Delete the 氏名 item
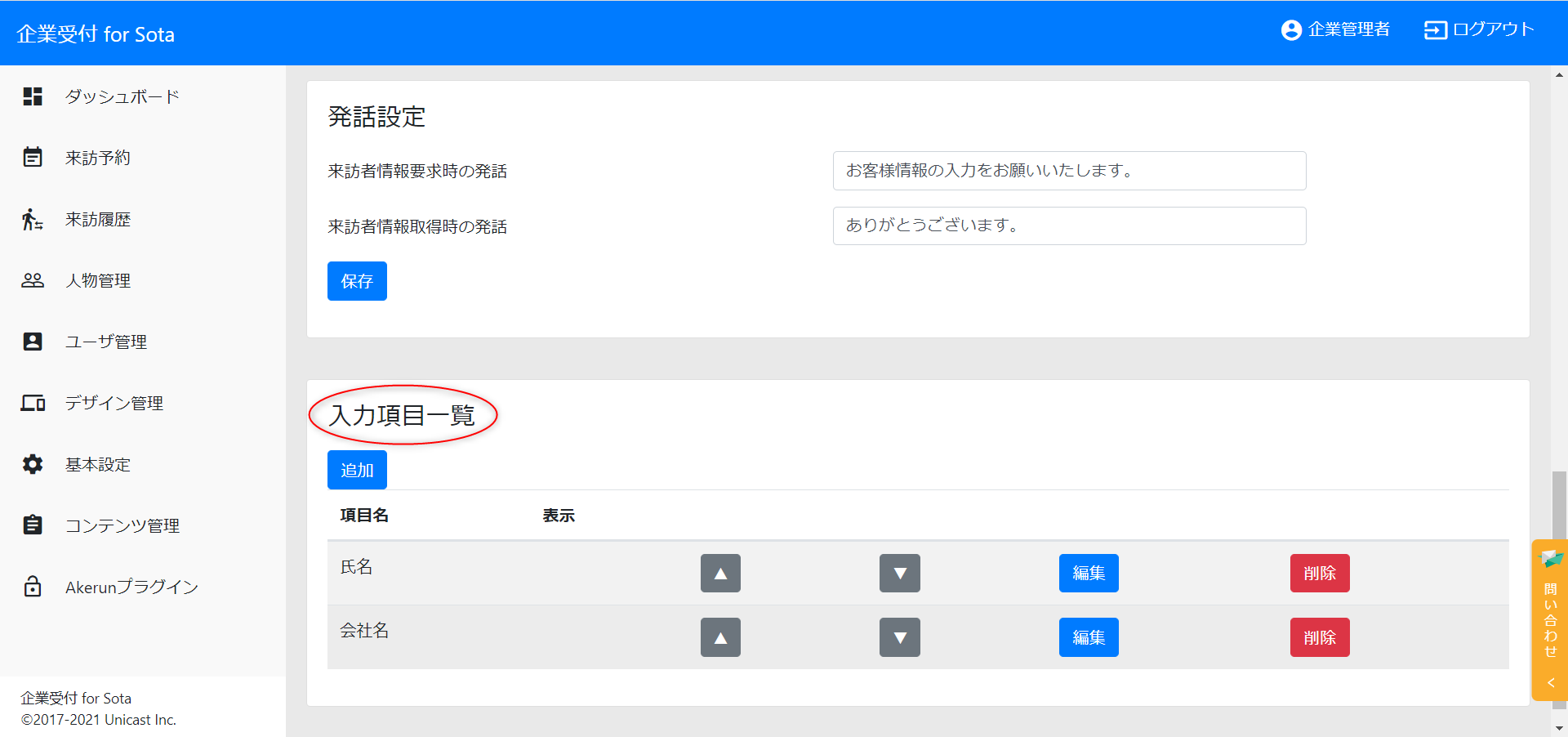Image resolution: width=1568 pixels, height=737 pixels. (x=1320, y=573)
